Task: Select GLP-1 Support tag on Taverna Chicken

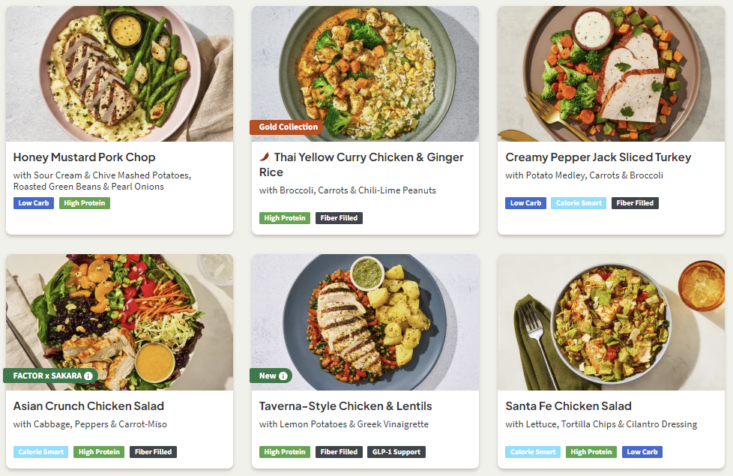Action: [396, 452]
